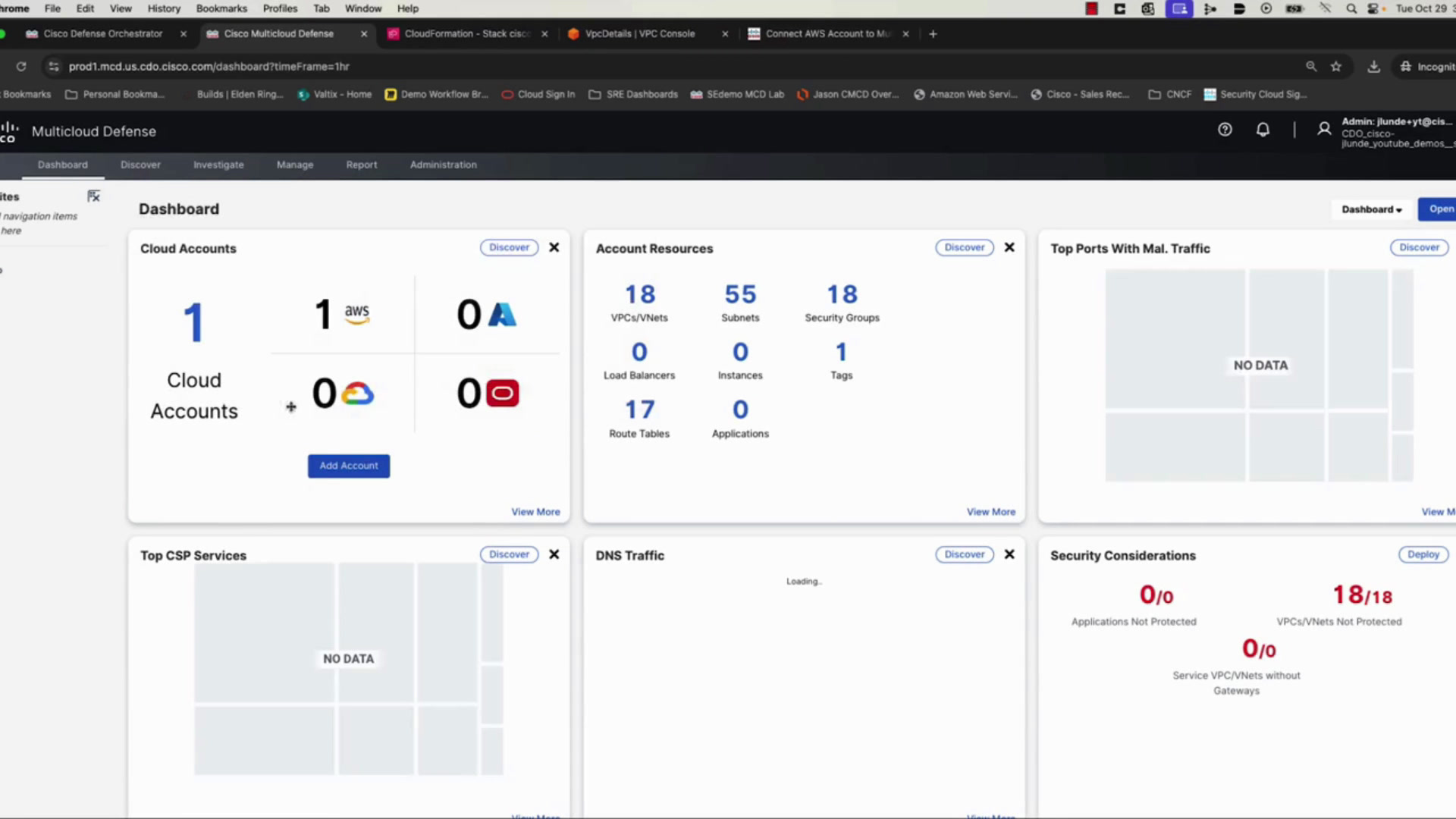
Task: Click the browser zoom magnifier icon
Action: 1311,67
